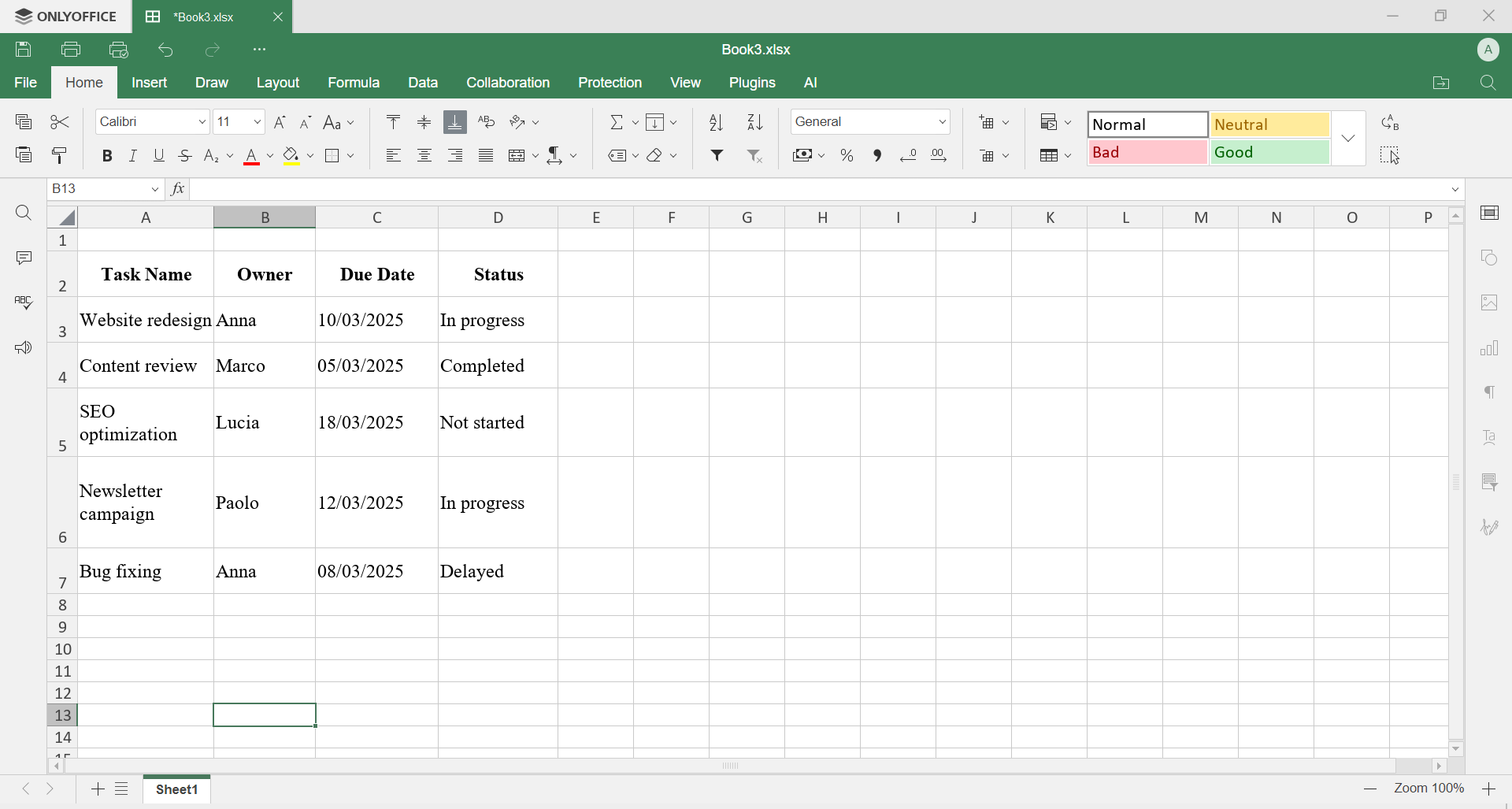Add a new sheet with the plus button

(x=97, y=789)
